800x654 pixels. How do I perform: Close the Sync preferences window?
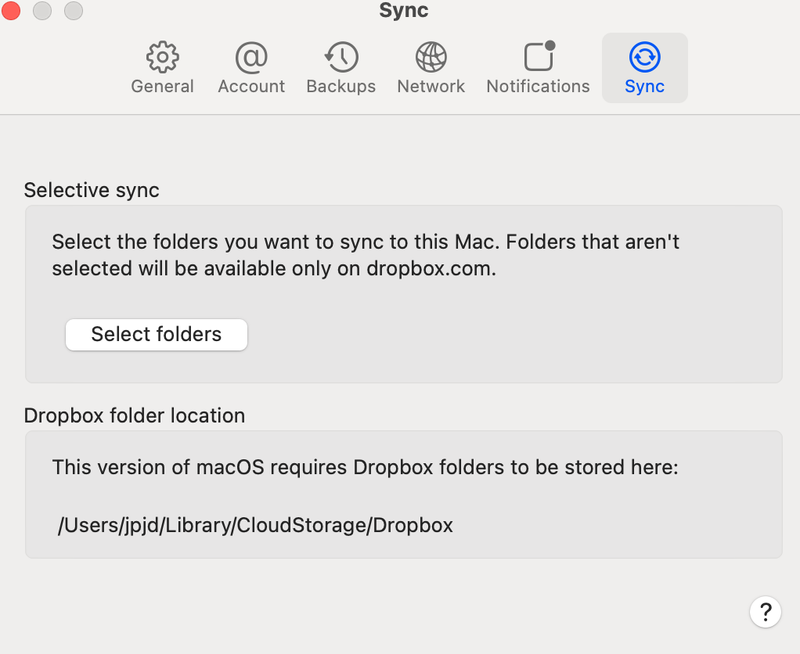pos(11,11)
